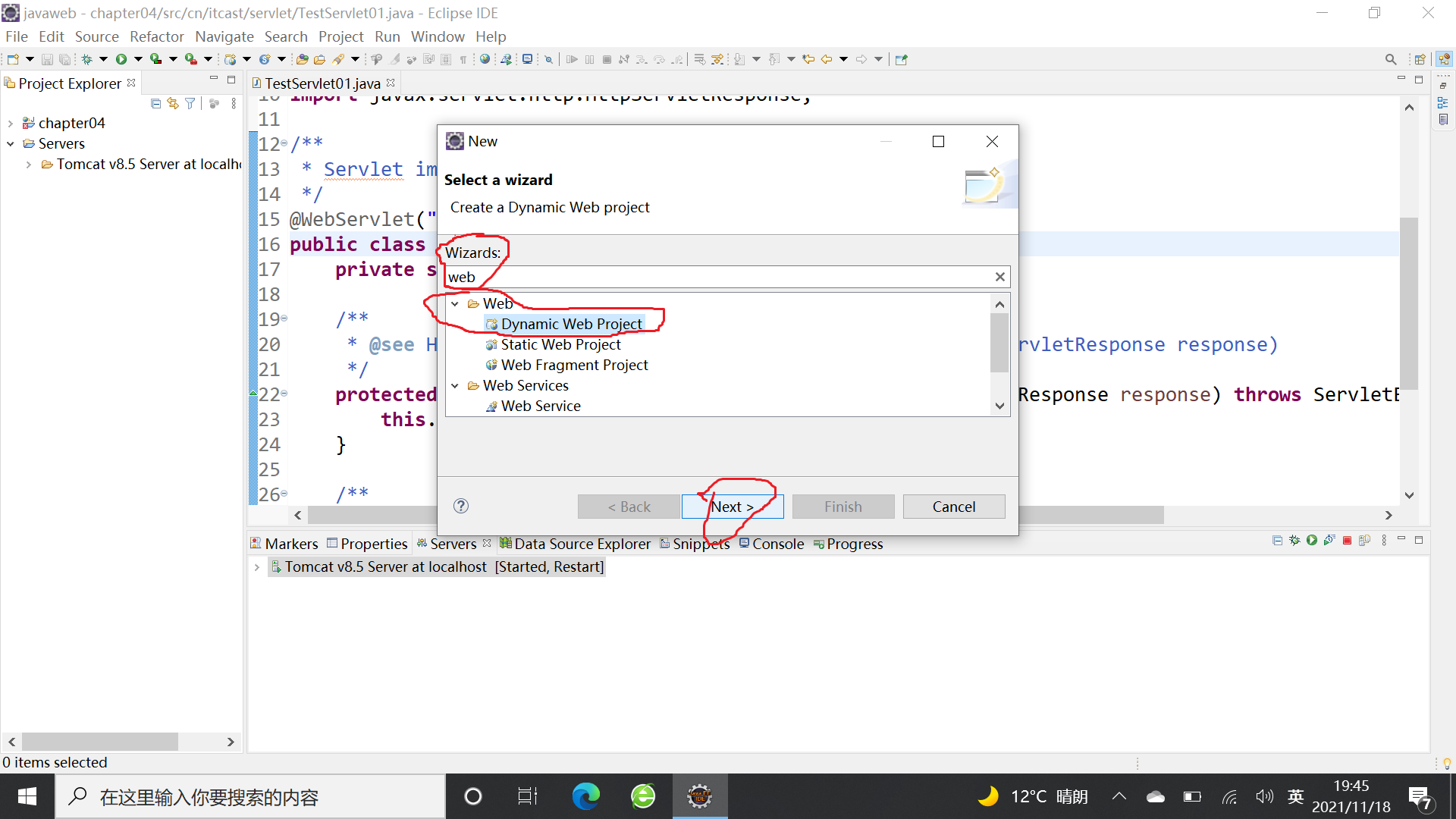Screen dimensions: 1456x819
Task: Expand the Tomcat v8.5 Server folder
Action: (29, 165)
